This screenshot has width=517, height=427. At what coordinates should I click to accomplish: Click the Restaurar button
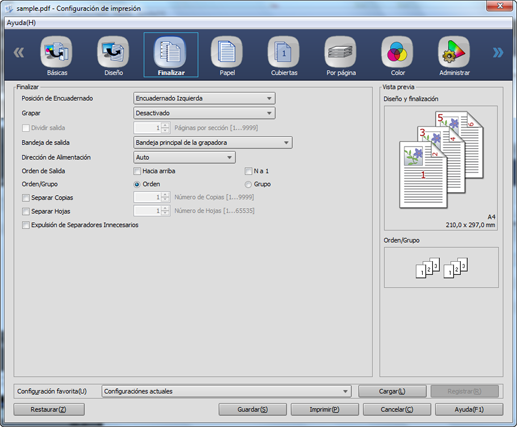pos(49,409)
